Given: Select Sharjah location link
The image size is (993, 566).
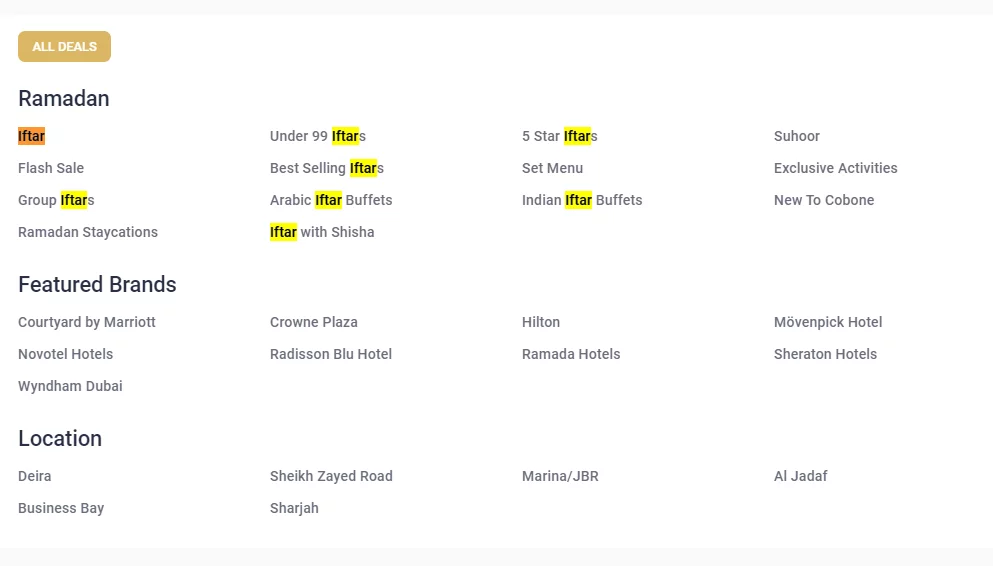Looking at the screenshot, I should point(294,508).
